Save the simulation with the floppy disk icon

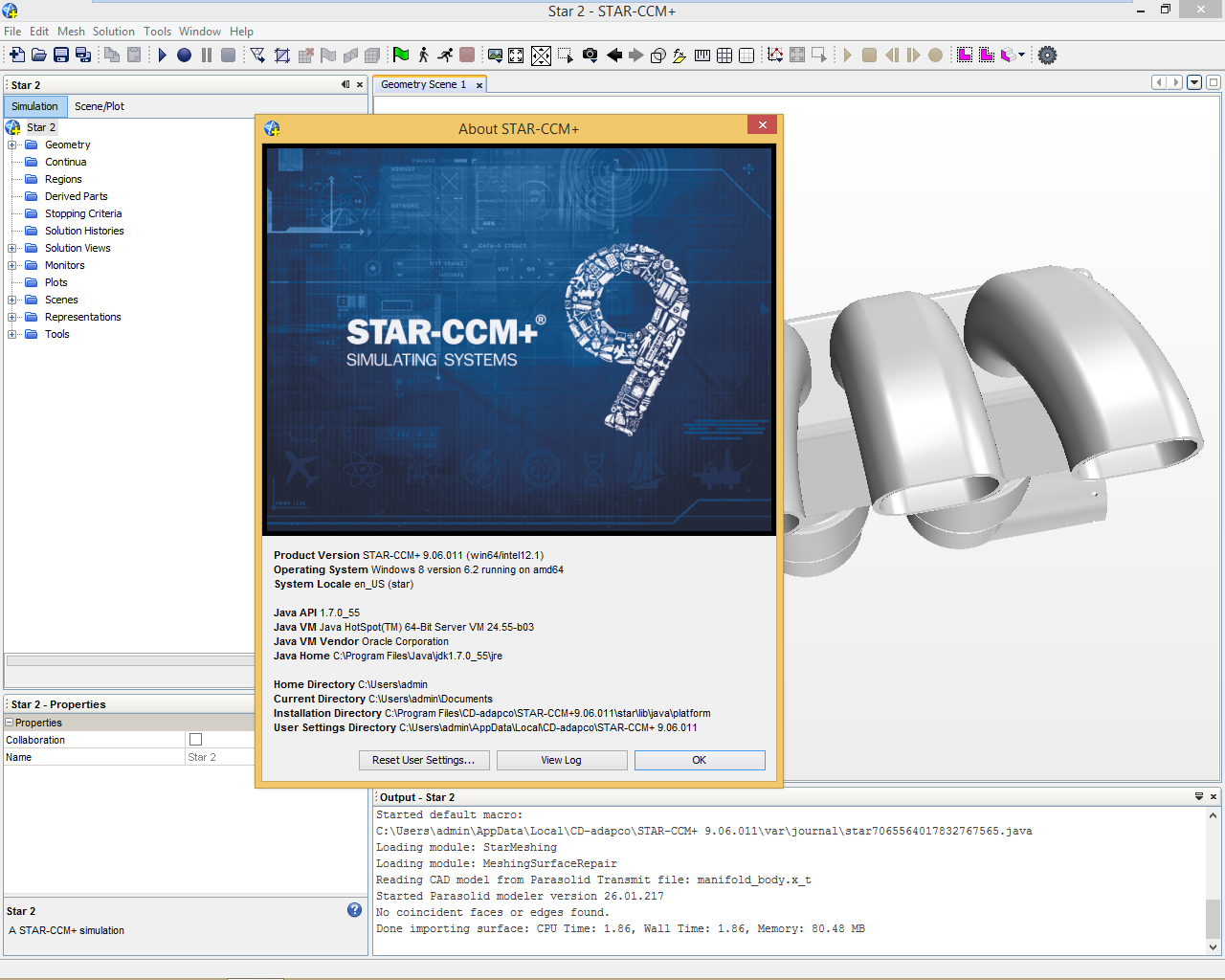(61, 56)
